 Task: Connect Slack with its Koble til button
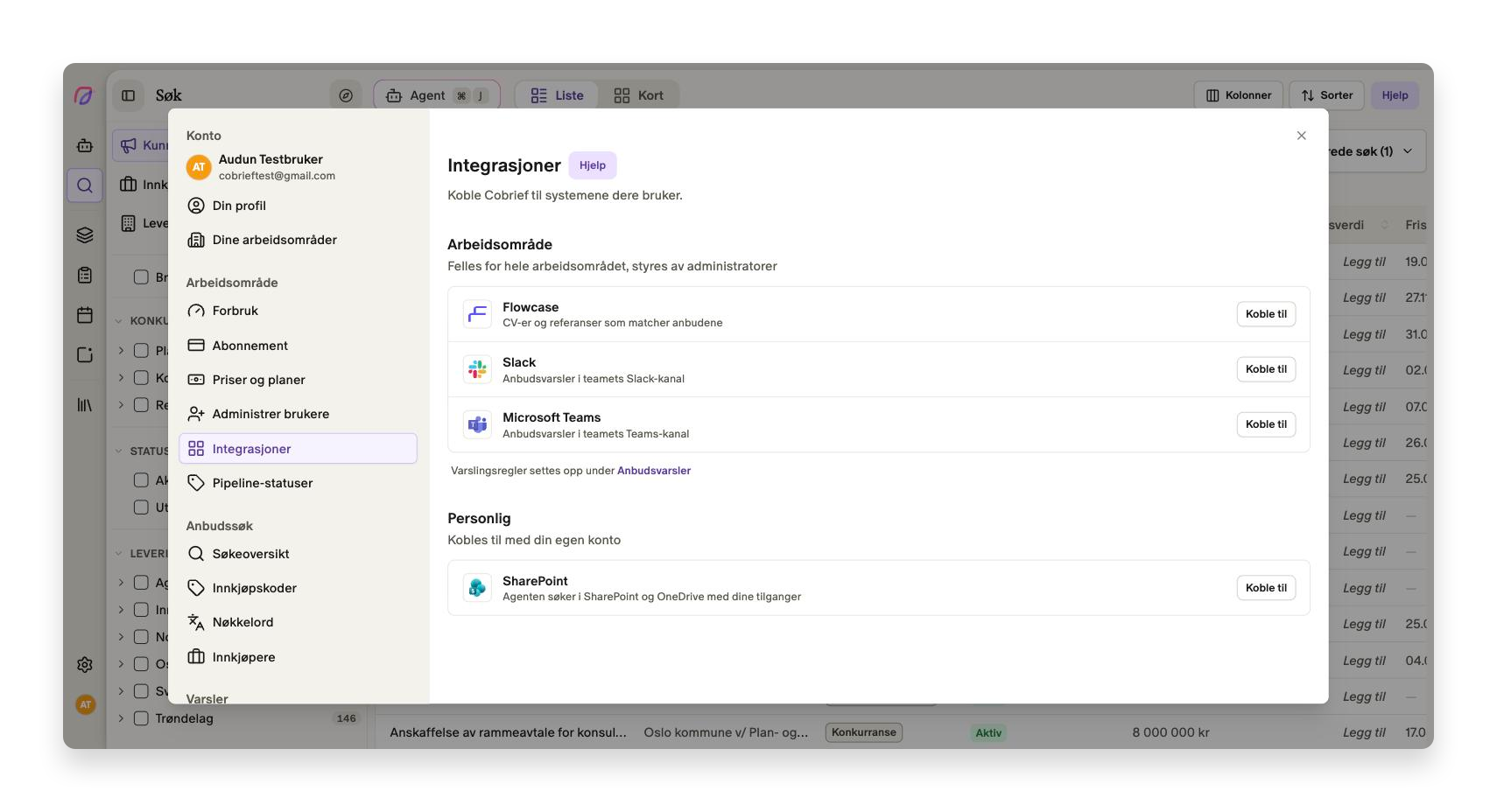[1266, 369]
